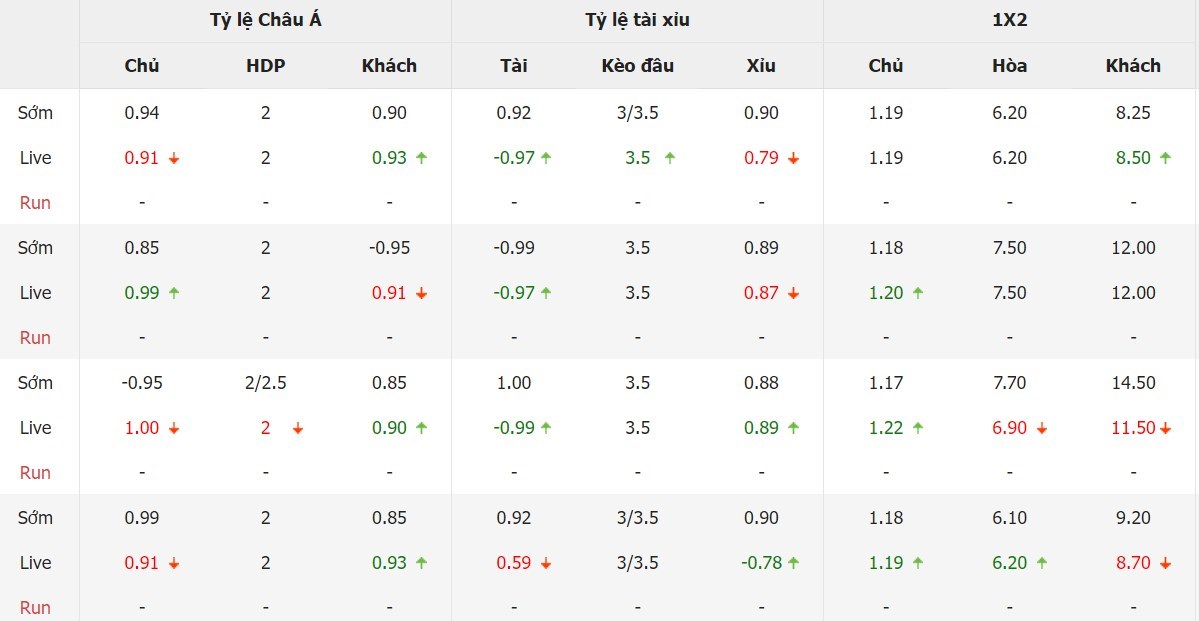1199x621 pixels.
Task: Open the 2/2.5 handicap value
Action: (265, 383)
